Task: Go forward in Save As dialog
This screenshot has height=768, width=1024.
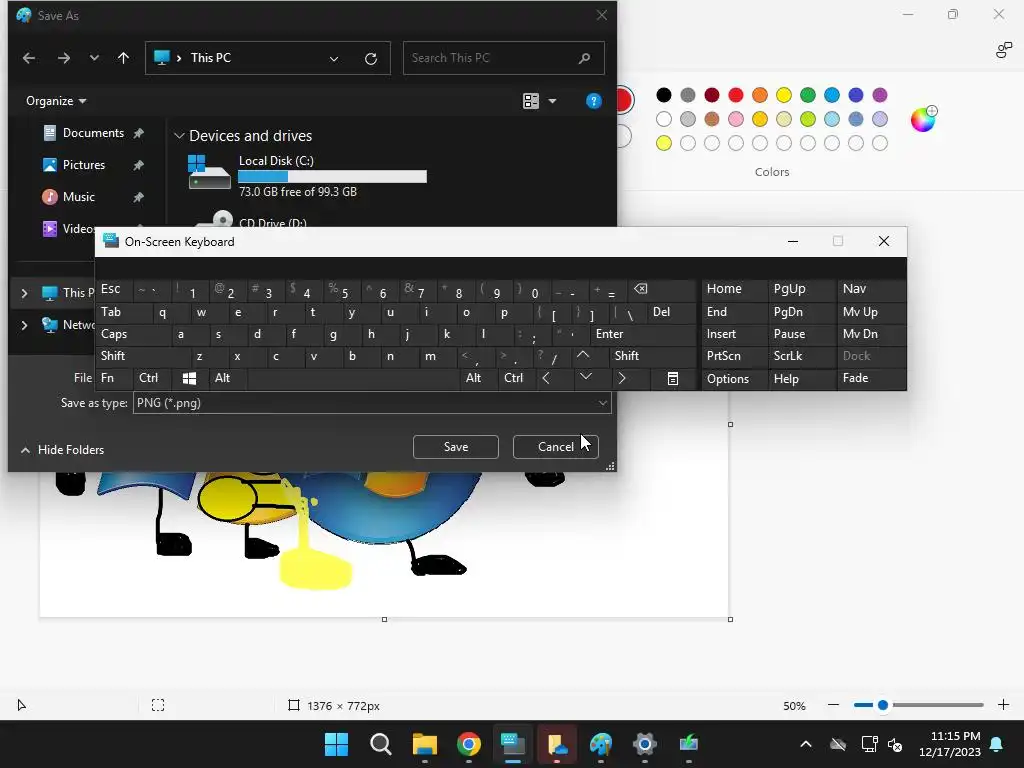Action: point(63,58)
